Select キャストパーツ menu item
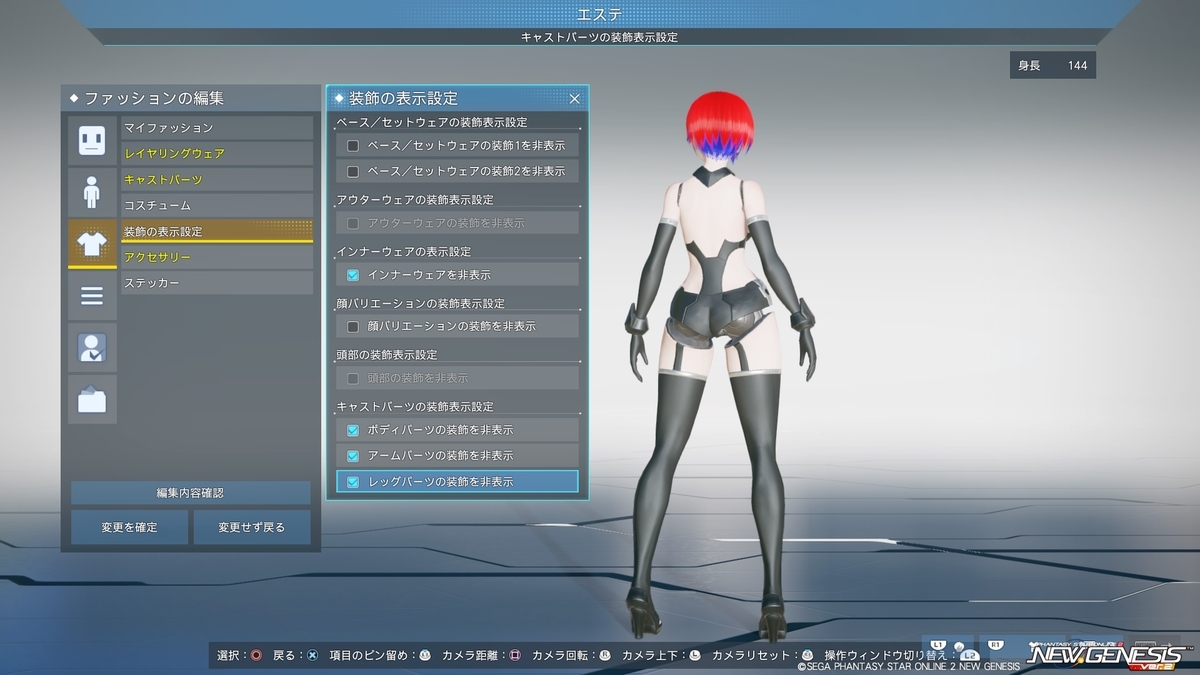The image size is (1200, 675). pyautogui.click(x=217, y=180)
